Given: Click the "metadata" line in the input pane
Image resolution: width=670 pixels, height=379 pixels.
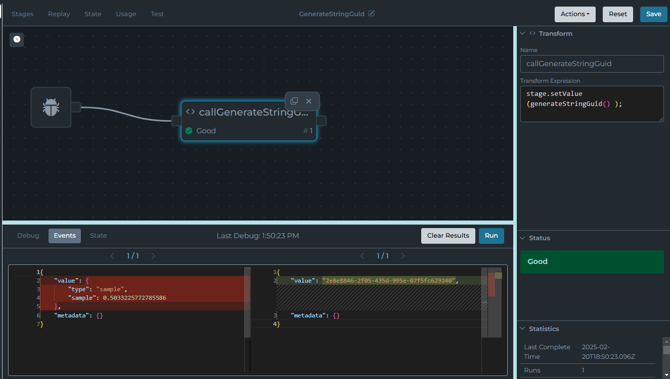Looking at the screenshot, I should 79,315.
